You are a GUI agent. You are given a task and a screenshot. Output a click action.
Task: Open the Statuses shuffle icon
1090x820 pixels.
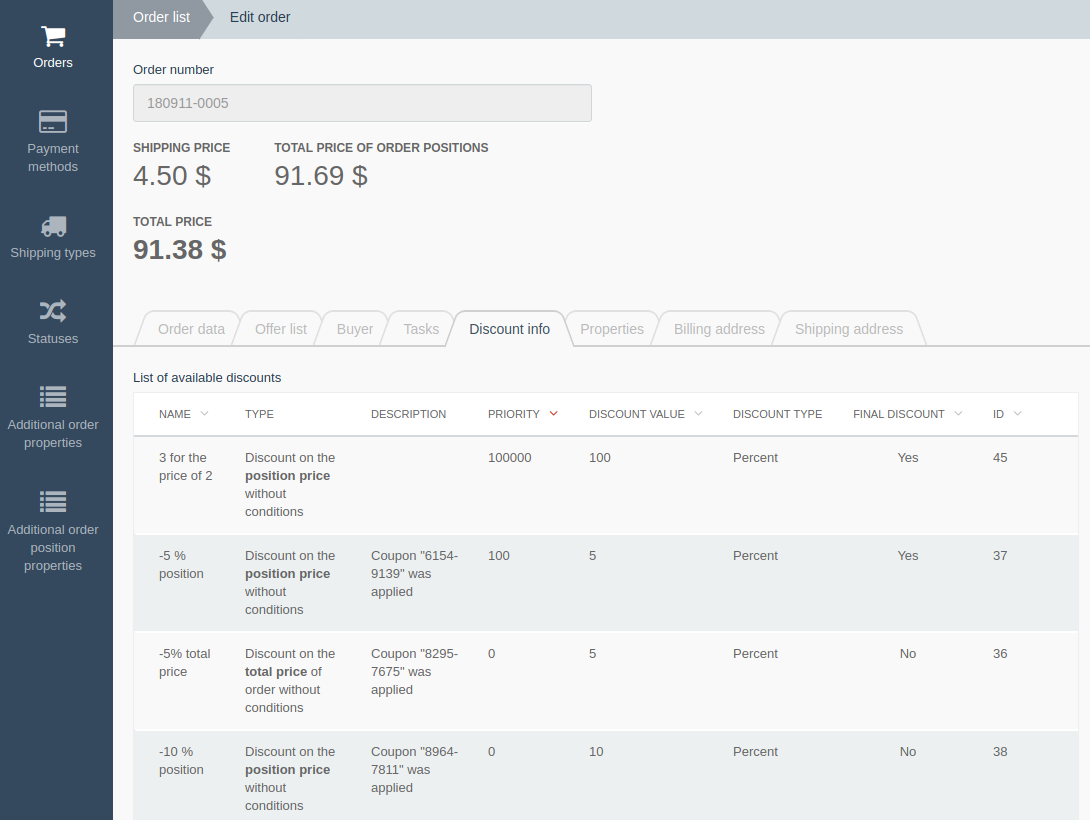click(53, 311)
